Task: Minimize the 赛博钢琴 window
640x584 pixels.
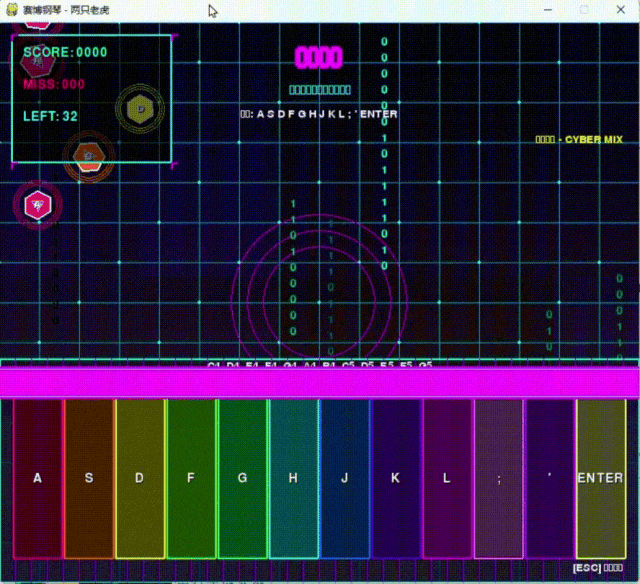Action: click(548, 10)
